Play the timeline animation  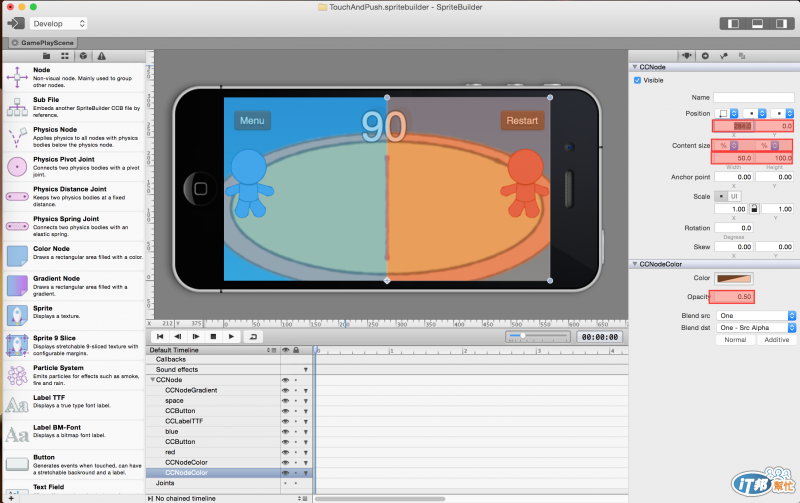231,337
